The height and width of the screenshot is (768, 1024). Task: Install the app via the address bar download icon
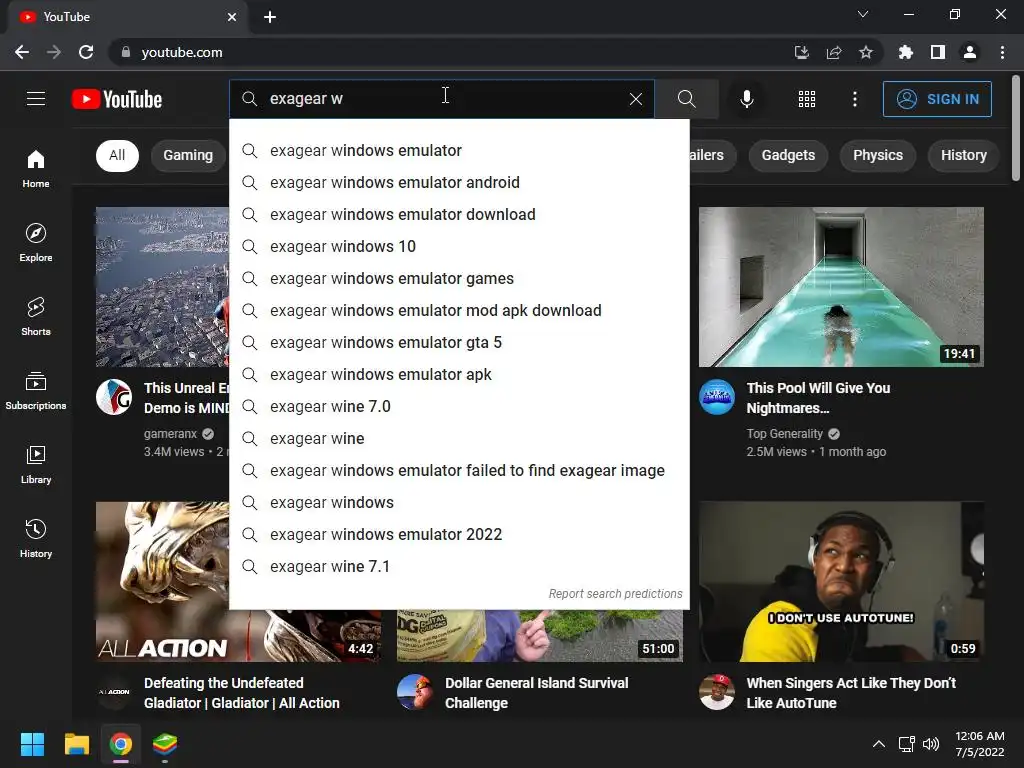pyautogui.click(x=801, y=52)
